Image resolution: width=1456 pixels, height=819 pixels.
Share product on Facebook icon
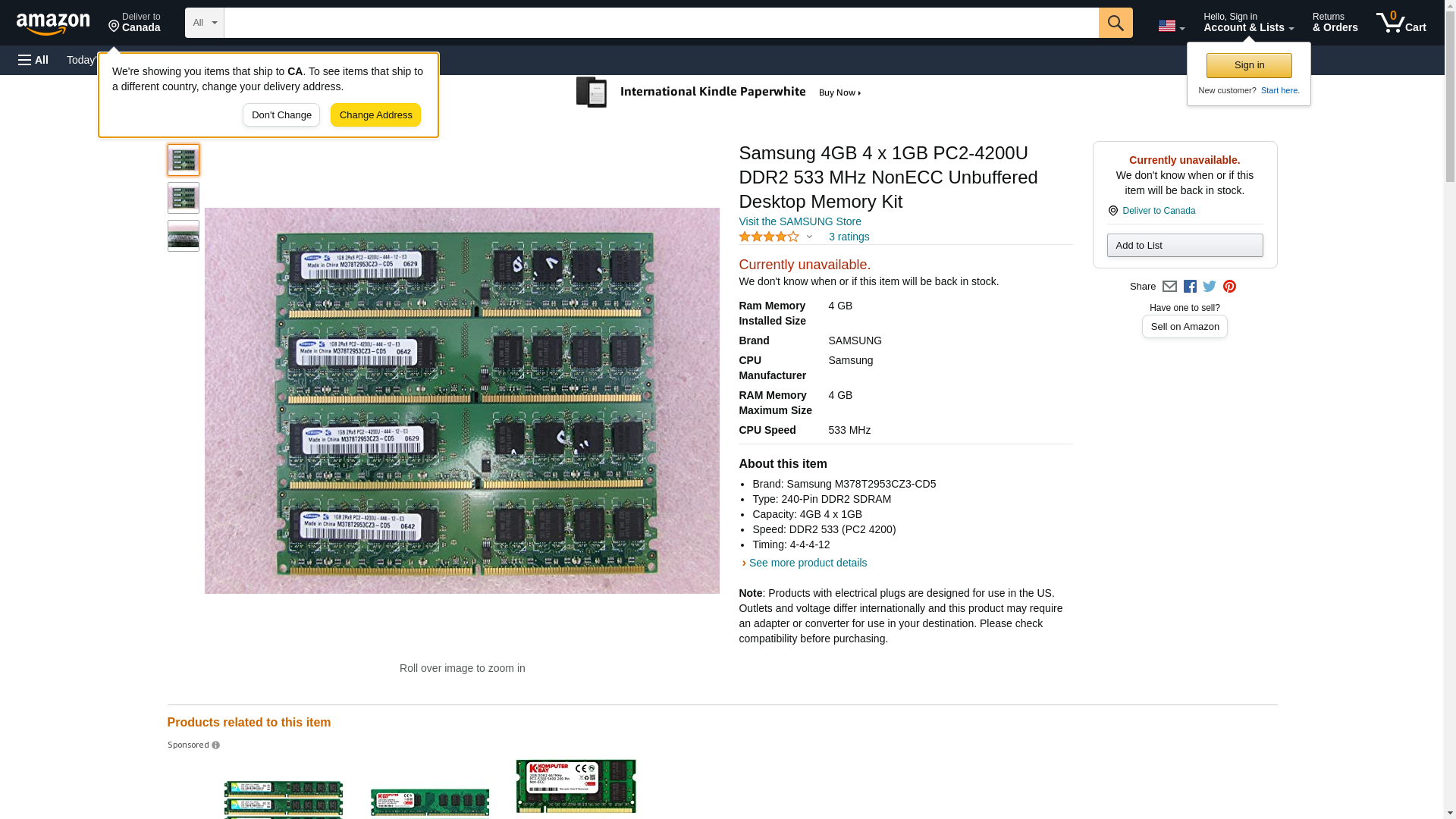1190,287
